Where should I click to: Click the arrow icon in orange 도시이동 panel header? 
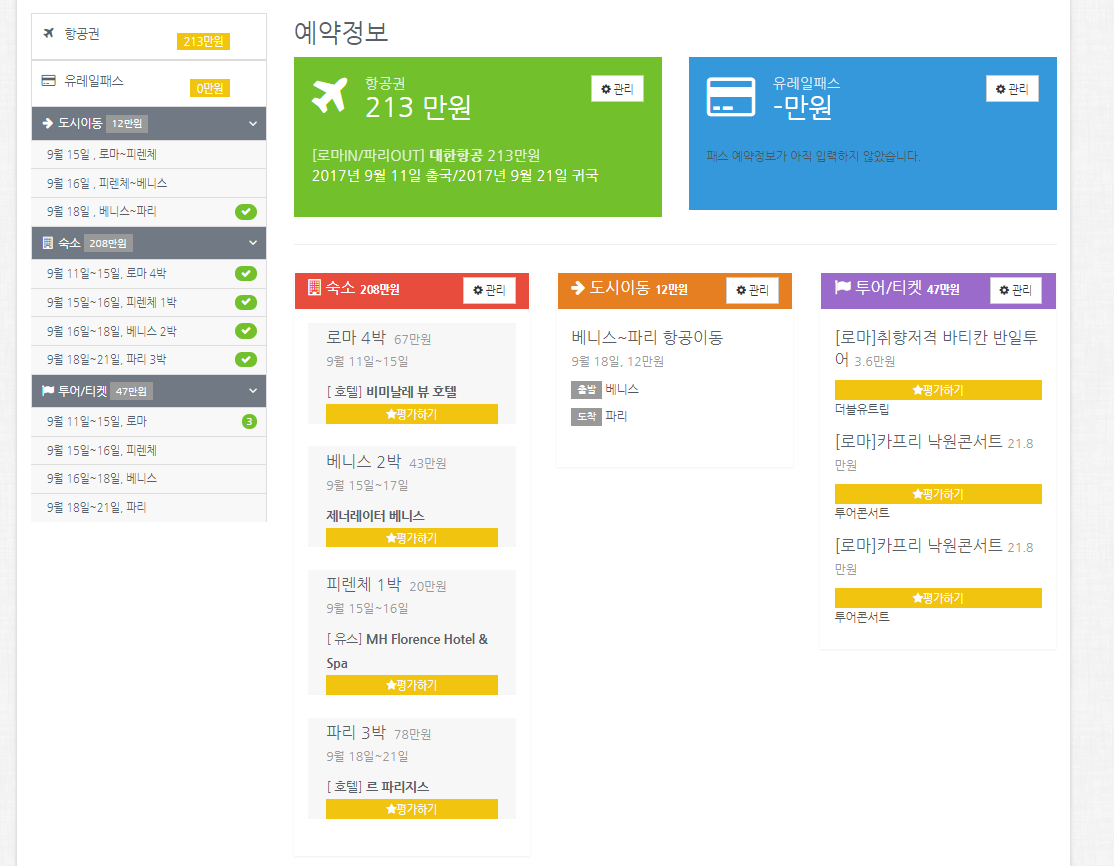pyautogui.click(x=578, y=287)
